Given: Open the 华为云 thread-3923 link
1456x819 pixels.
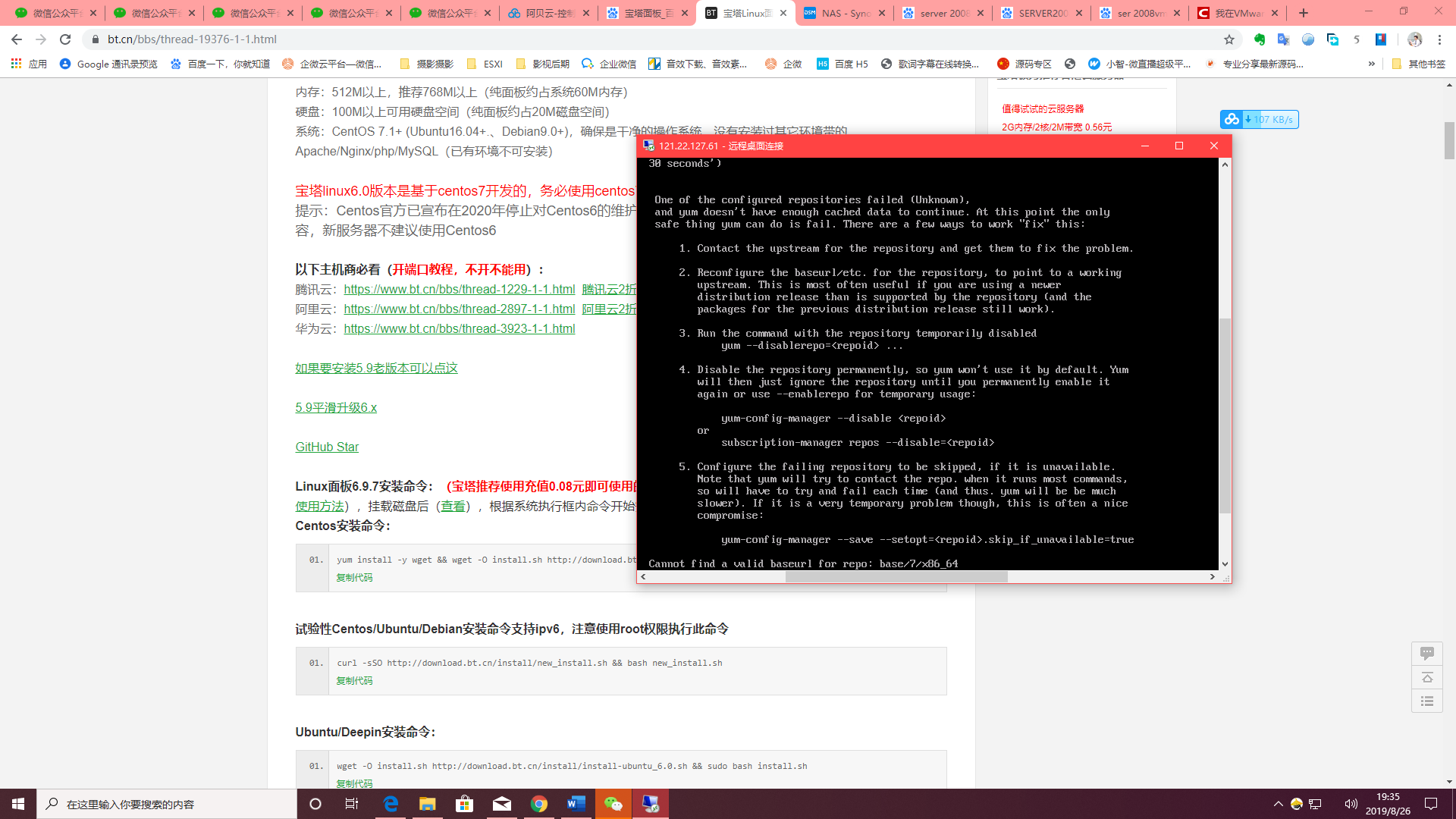Looking at the screenshot, I should [460, 328].
